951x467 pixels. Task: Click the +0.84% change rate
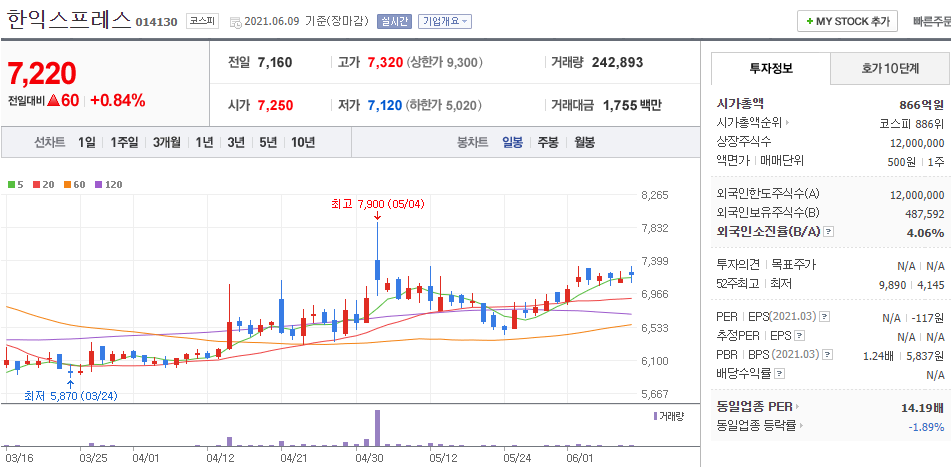click(x=118, y=101)
